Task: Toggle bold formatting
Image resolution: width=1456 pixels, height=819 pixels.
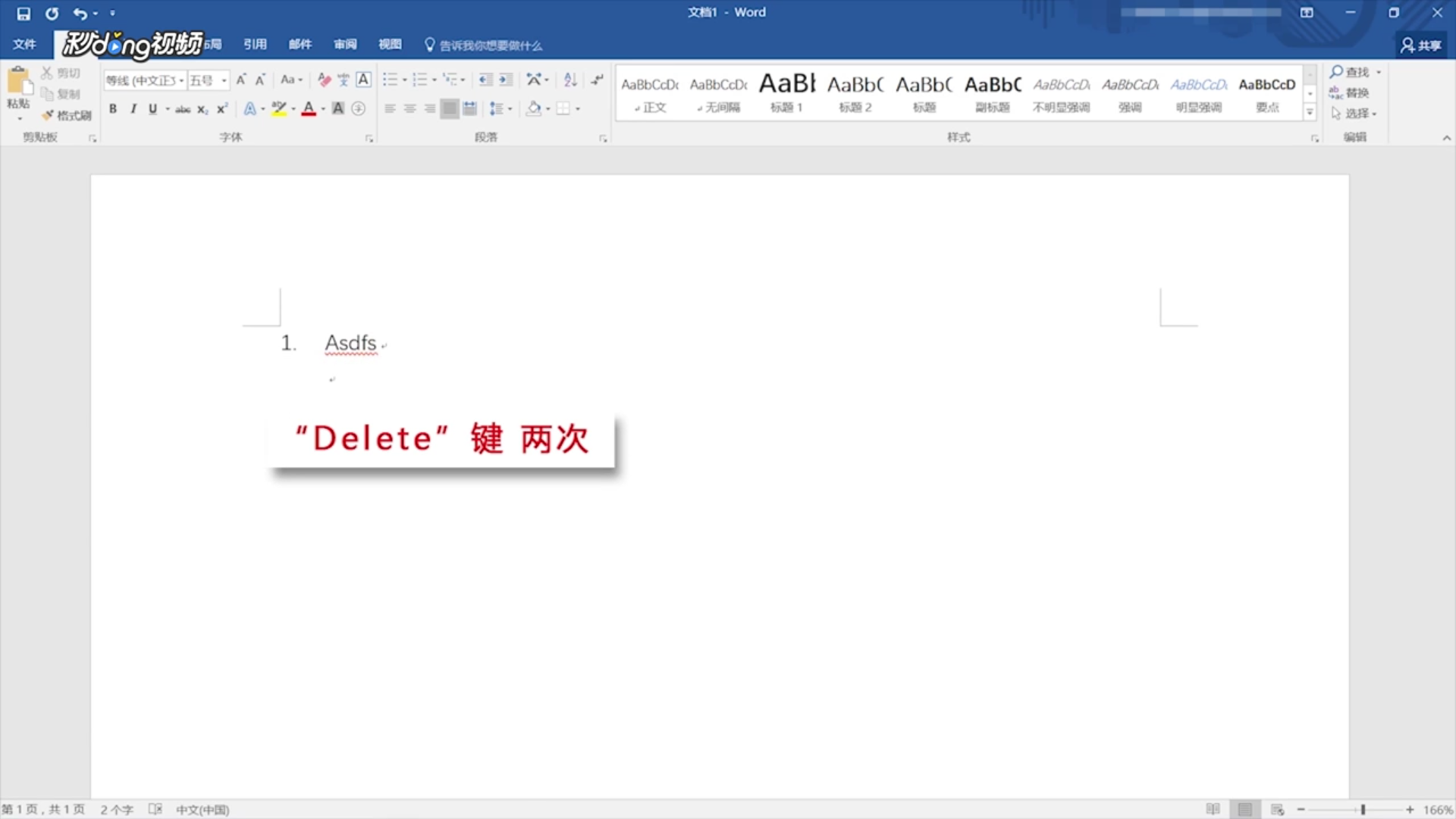Action: click(x=113, y=108)
